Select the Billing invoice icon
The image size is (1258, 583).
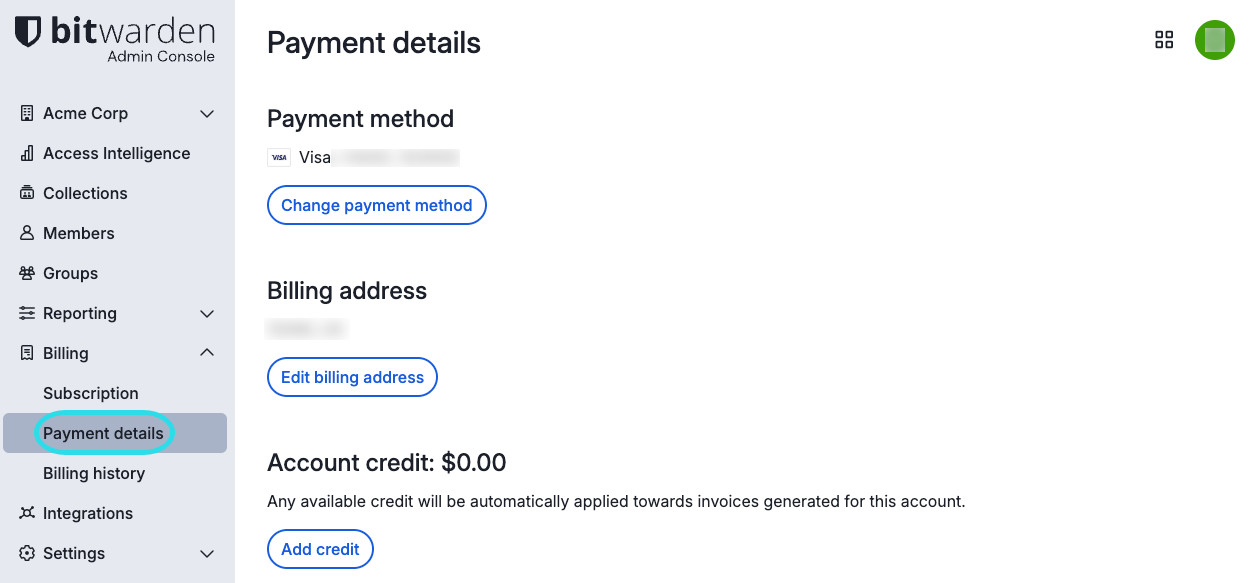tap(26, 353)
